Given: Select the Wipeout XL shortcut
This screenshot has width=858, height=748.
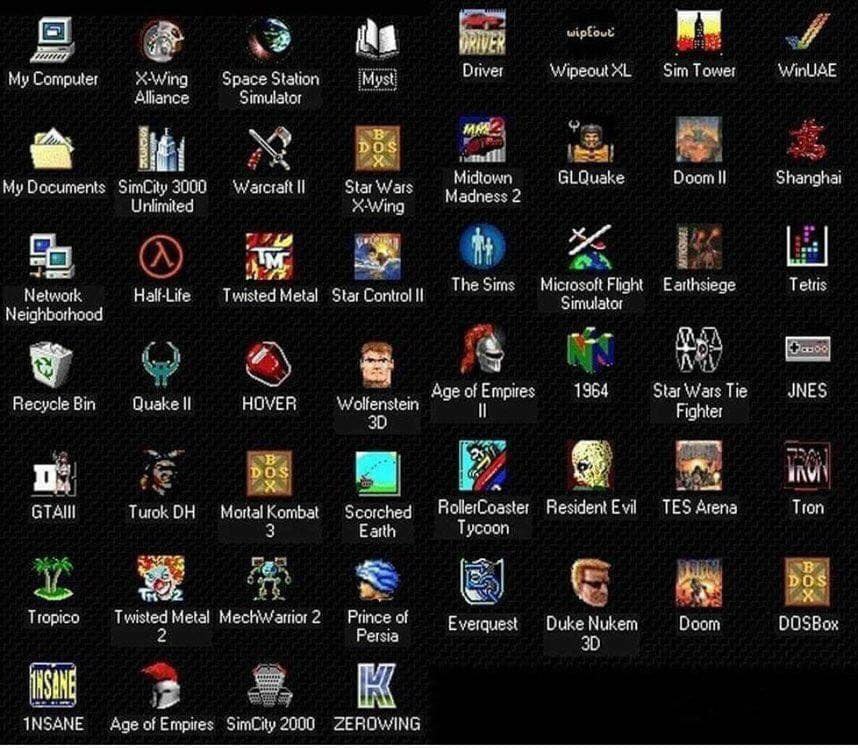Looking at the screenshot, I should coord(590,32).
